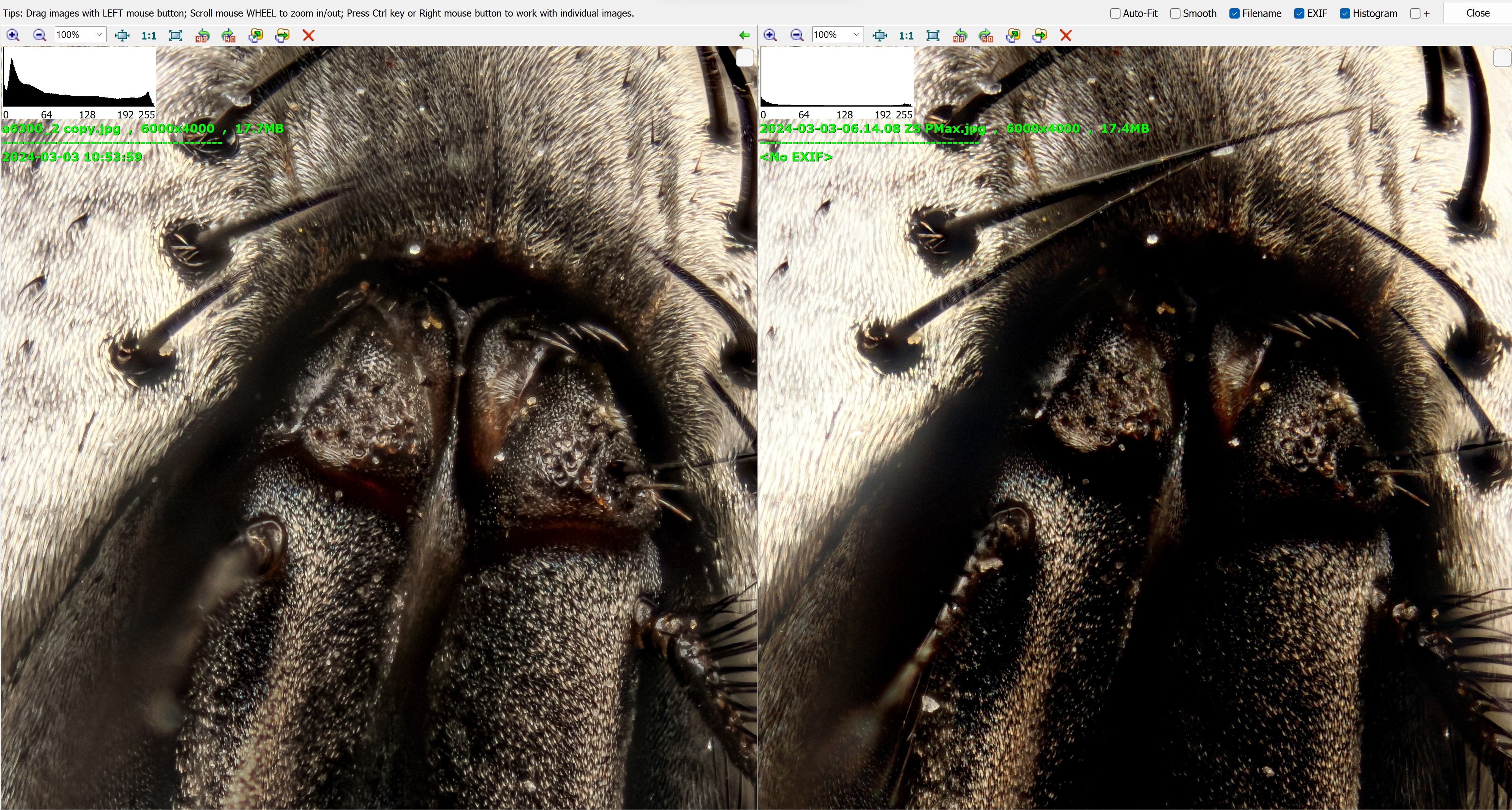The width and height of the screenshot is (1512, 810).
Task: Click left panel move-to-folder icon
Action: click(x=282, y=35)
